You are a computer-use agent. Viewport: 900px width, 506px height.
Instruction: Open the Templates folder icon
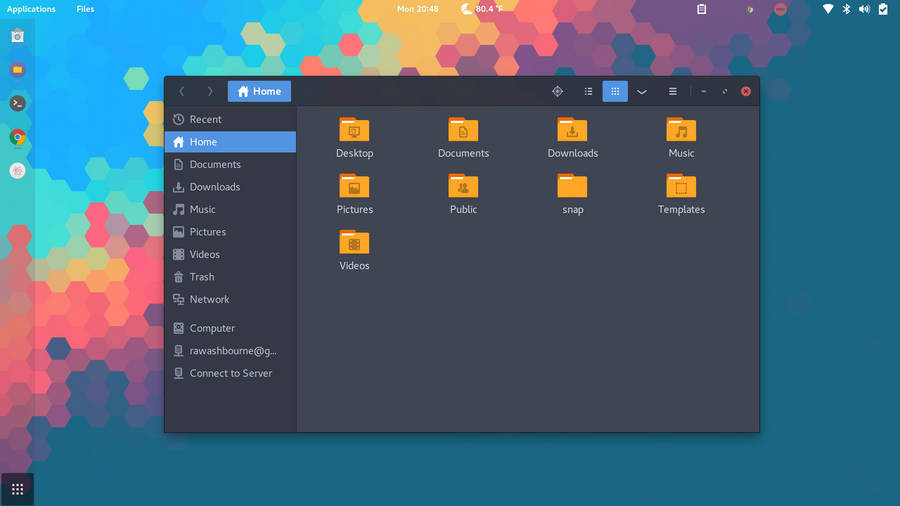pyautogui.click(x=681, y=187)
